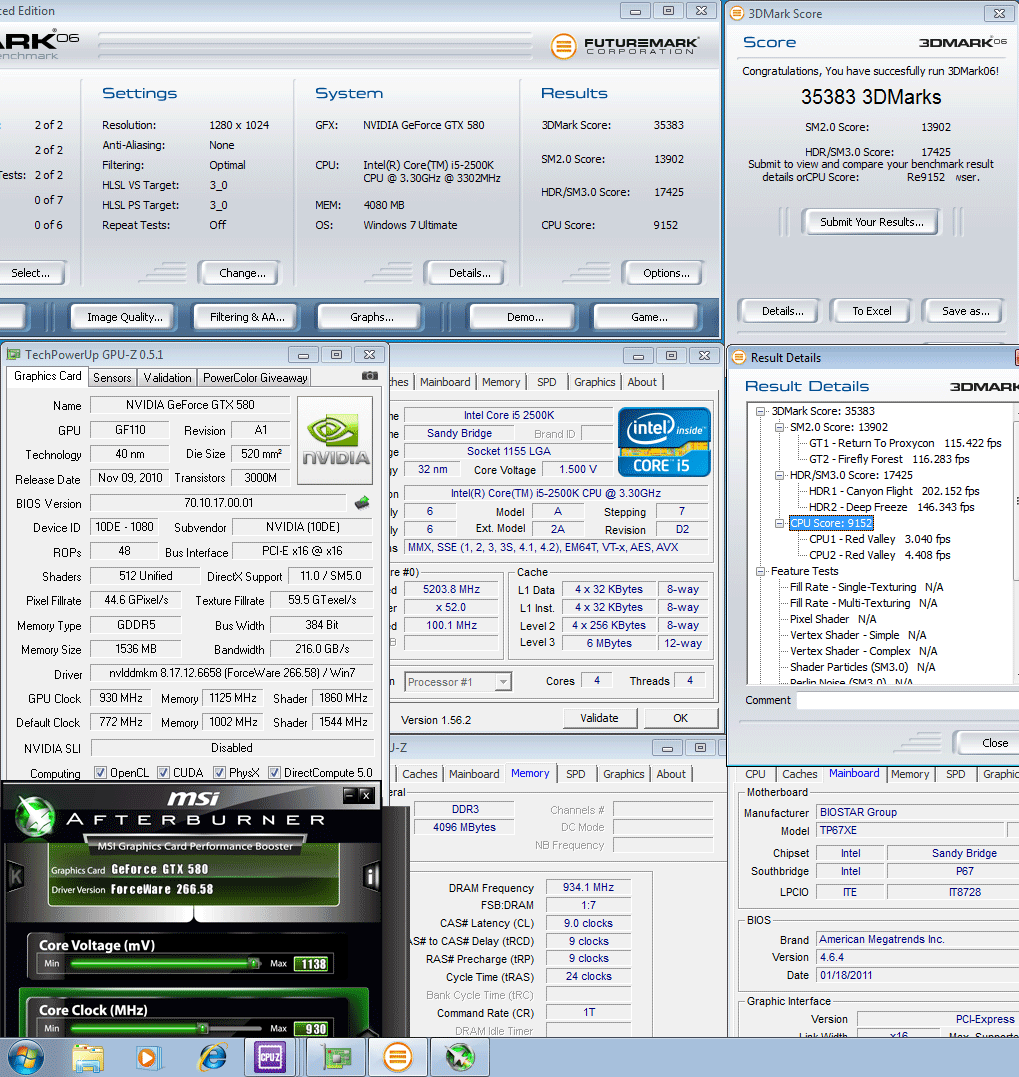Collapse the CPU Score tree node

tap(779, 523)
